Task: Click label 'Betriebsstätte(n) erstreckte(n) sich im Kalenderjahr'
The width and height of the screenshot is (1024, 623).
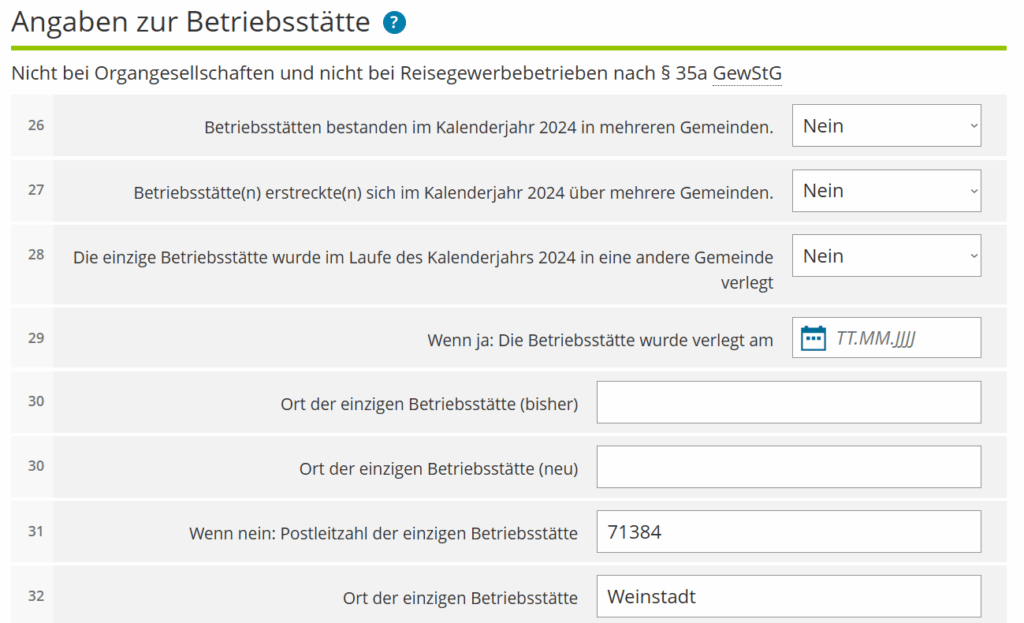Action: [453, 193]
